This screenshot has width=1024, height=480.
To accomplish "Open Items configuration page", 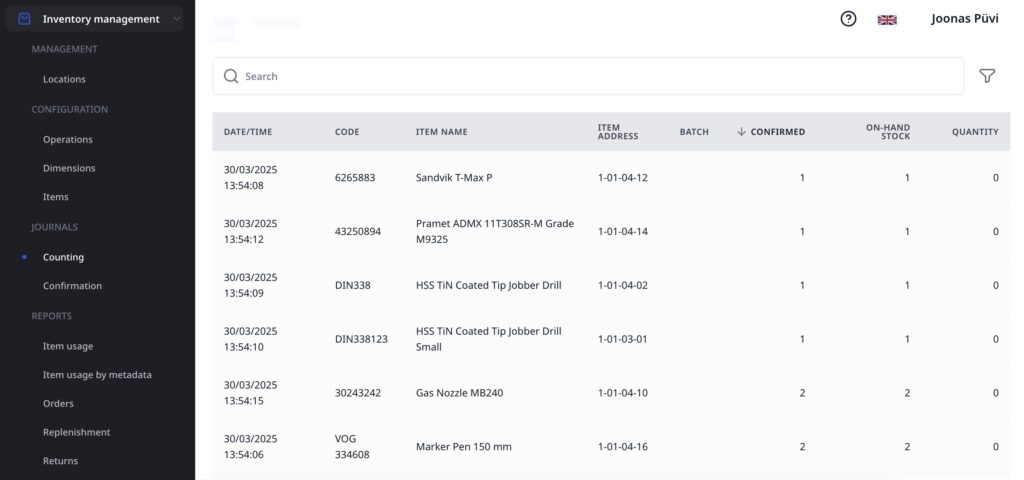I will tap(56, 197).
